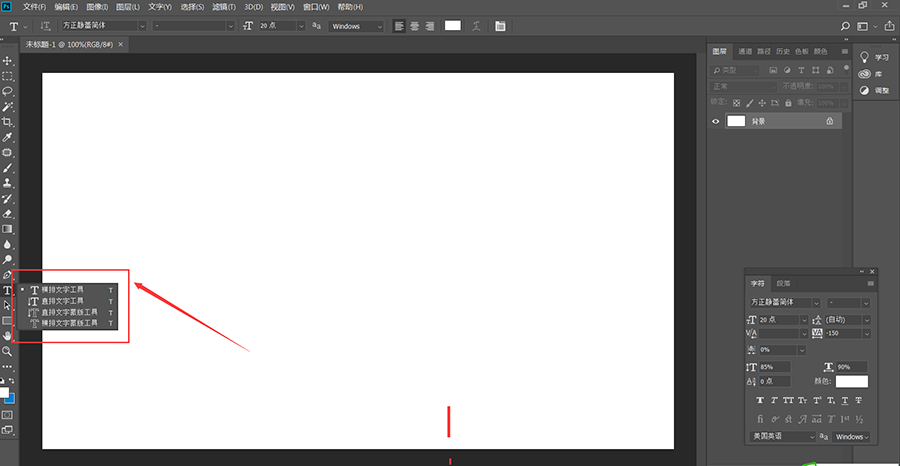Switch to the 通道 tab

pyautogui.click(x=745, y=52)
